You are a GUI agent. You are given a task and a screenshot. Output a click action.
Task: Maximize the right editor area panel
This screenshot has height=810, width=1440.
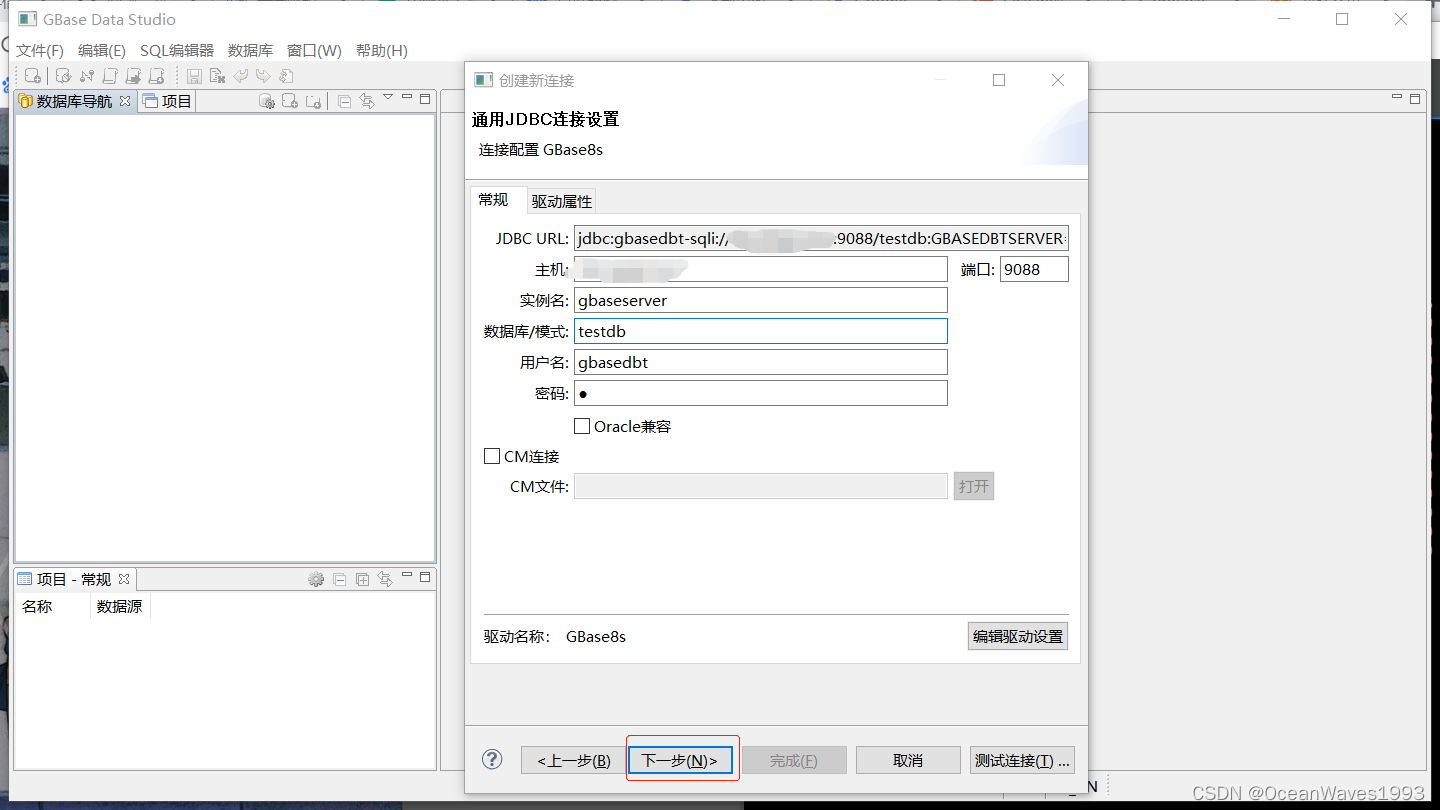pos(1415,99)
